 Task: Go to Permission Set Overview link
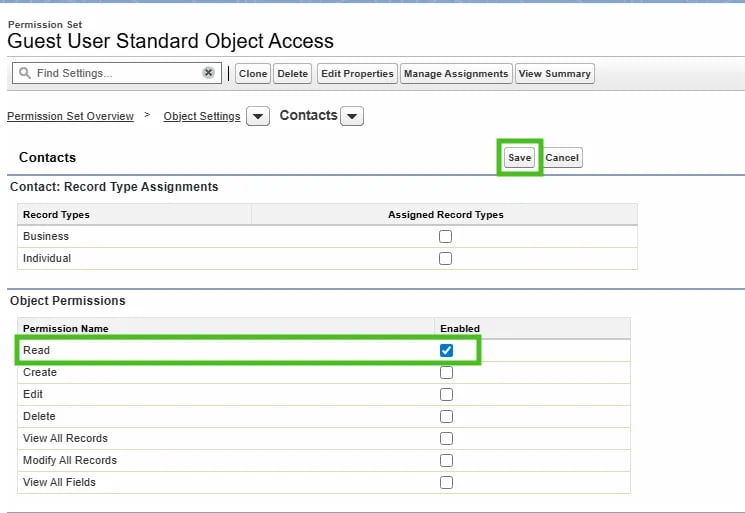[70, 116]
